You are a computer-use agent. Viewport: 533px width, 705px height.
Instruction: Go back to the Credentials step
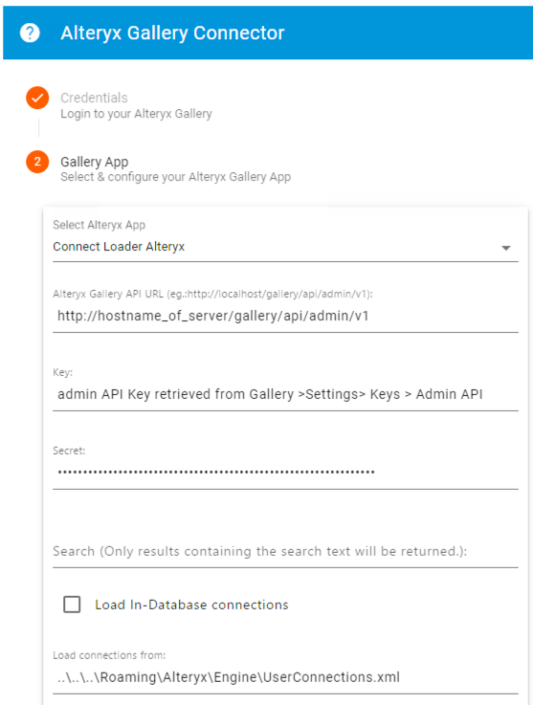94,98
